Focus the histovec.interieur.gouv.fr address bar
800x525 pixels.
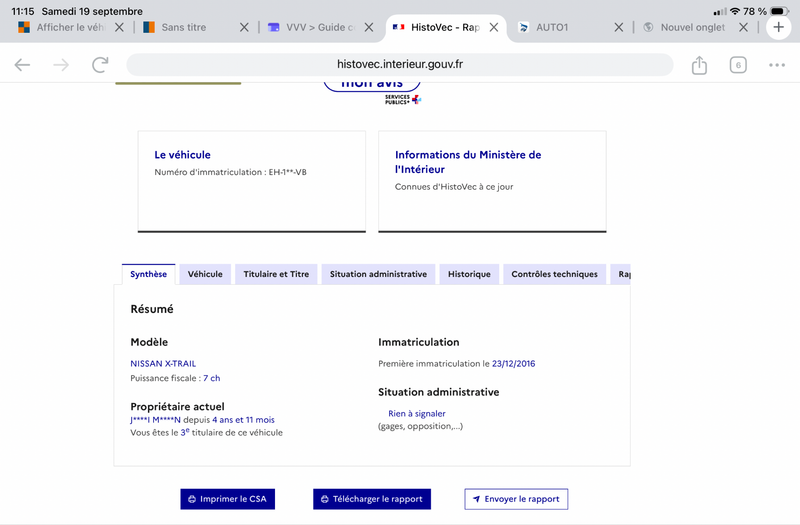point(399,64)
